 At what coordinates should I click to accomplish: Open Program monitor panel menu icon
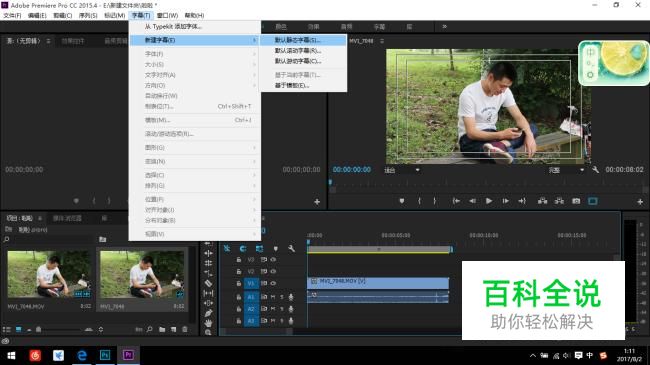coord(382,41)
